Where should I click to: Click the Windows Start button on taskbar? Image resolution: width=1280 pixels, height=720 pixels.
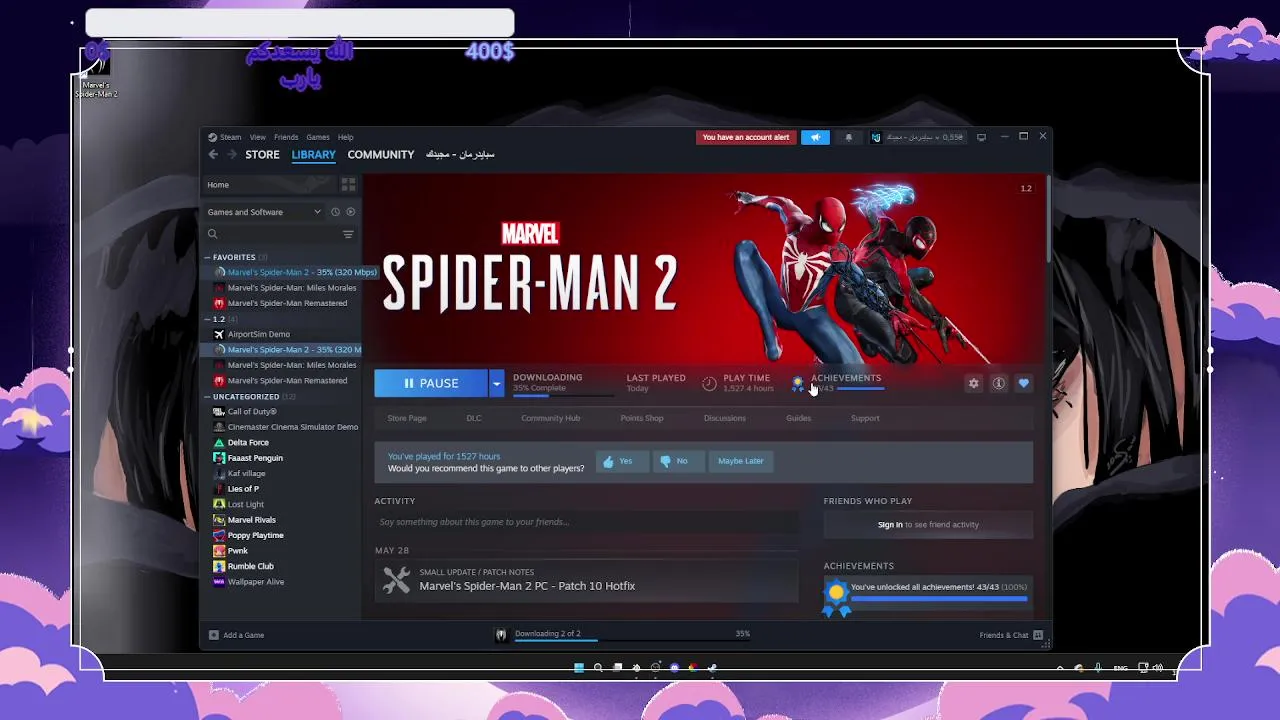[x=578, y=668]
